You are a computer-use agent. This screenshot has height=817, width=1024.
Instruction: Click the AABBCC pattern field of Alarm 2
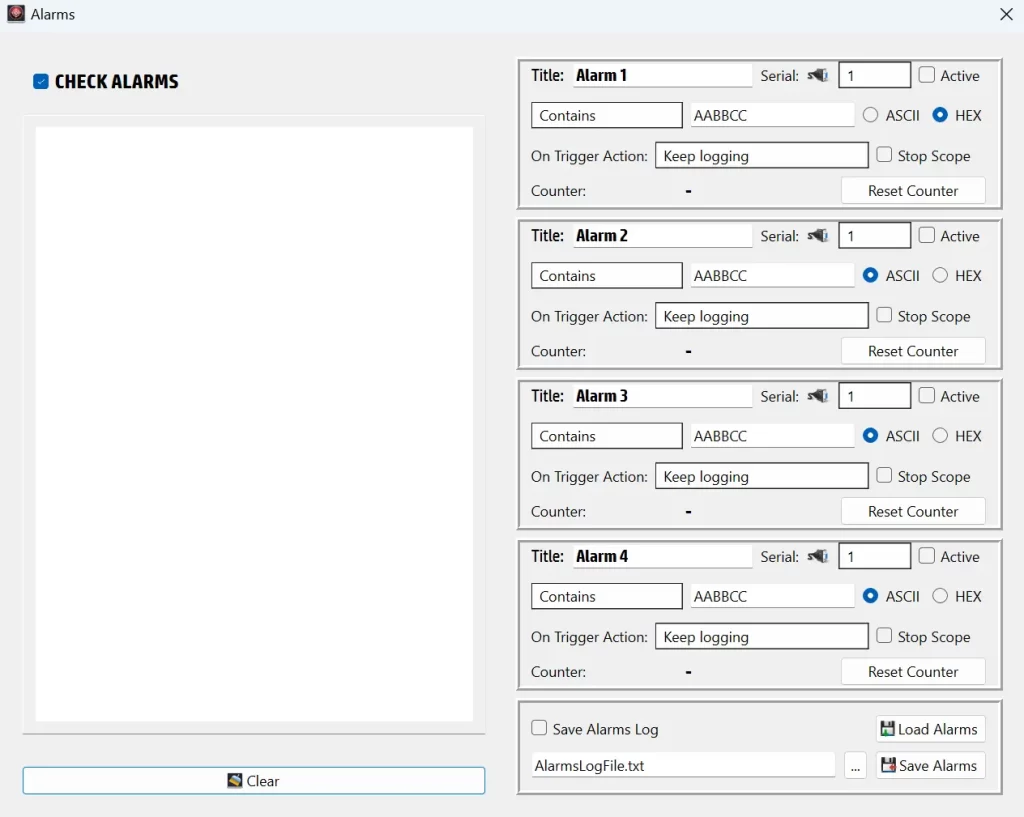(773, 276)
